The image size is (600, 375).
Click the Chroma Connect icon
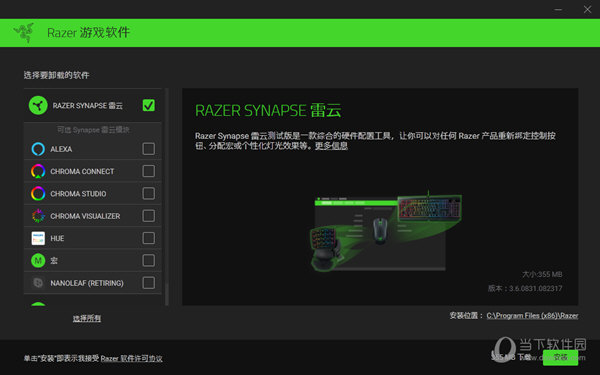[x=38, y=171]
